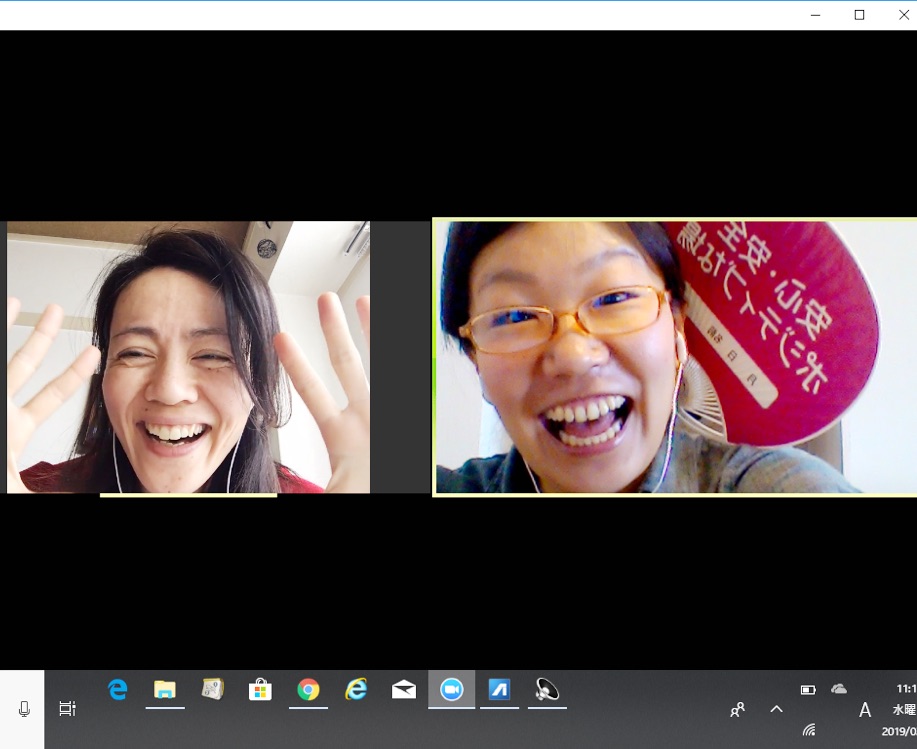Expand the hidden system tray icons chevron
This screenshot has width=917, height=749.
point(776,709)
